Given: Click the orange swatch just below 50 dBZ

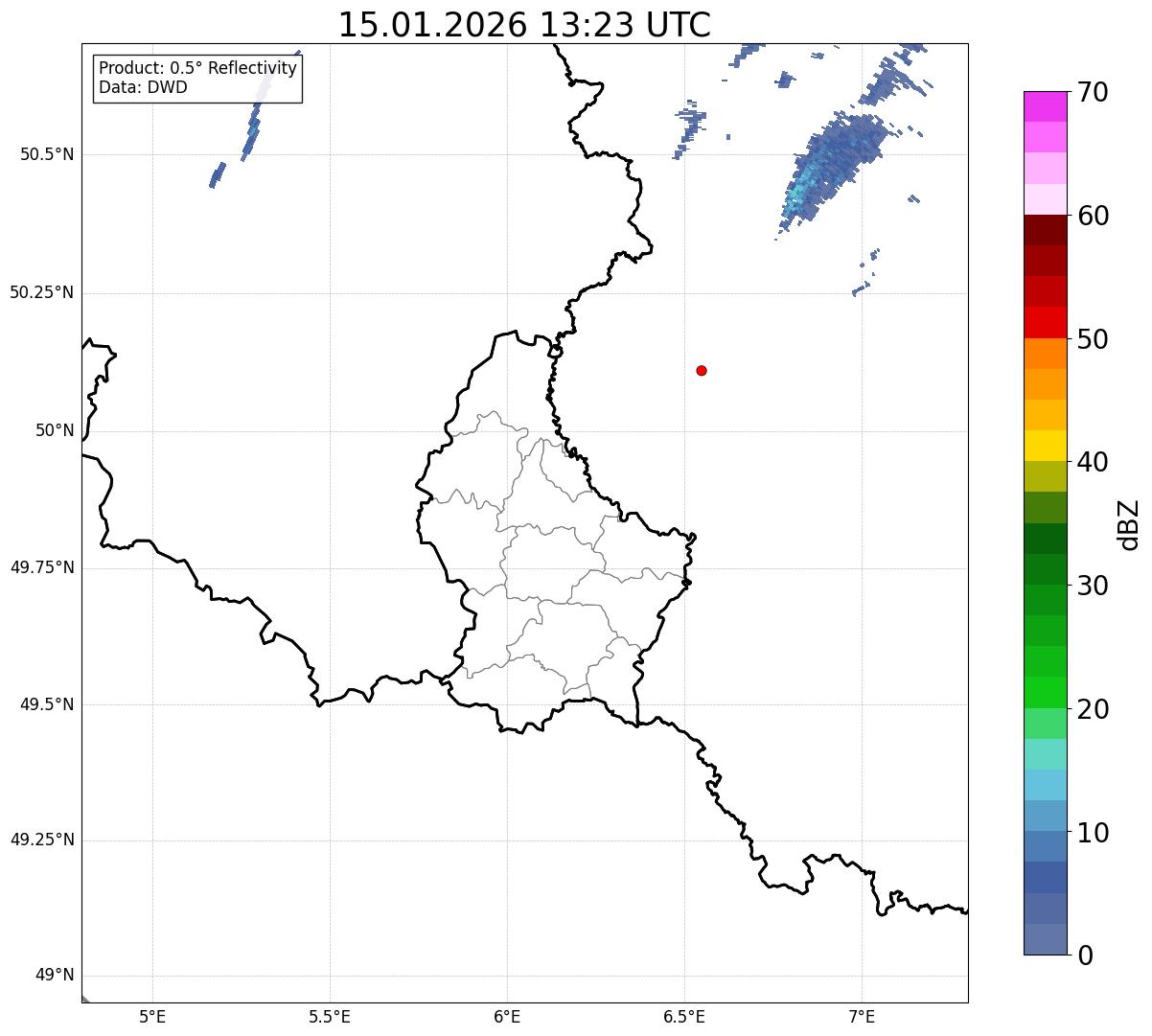Looking at the screenshot, I should coord(1045,354).
